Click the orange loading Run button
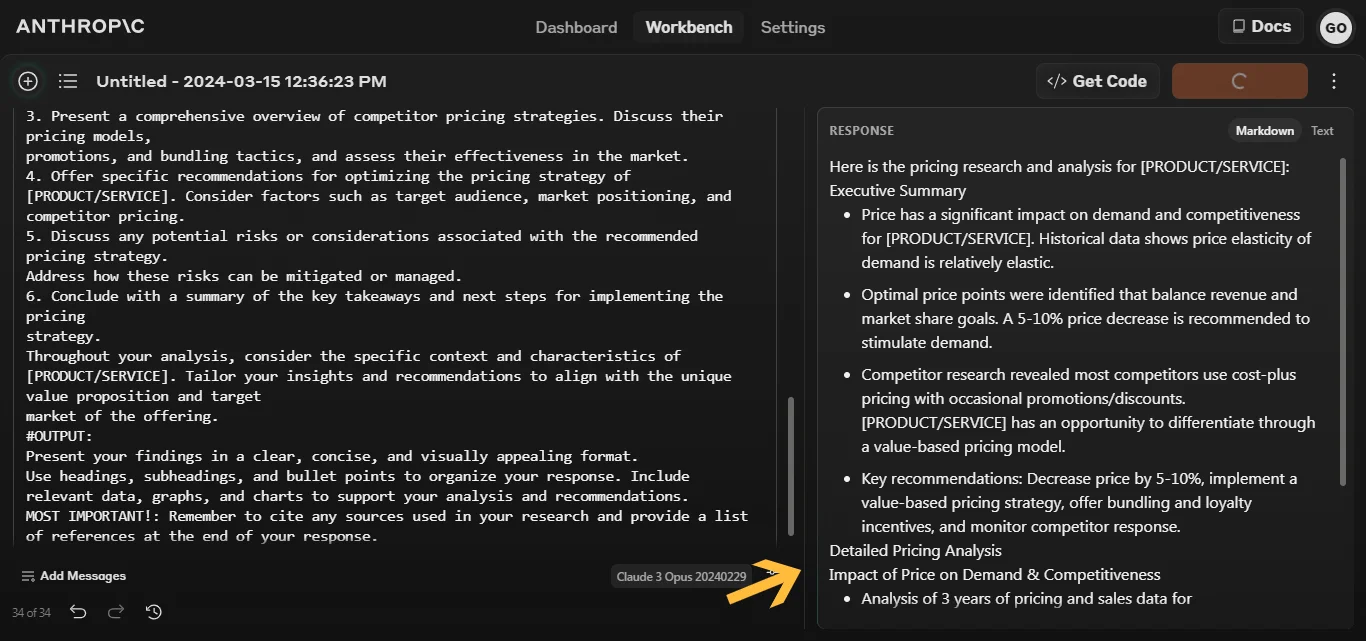 (1239, 81)
